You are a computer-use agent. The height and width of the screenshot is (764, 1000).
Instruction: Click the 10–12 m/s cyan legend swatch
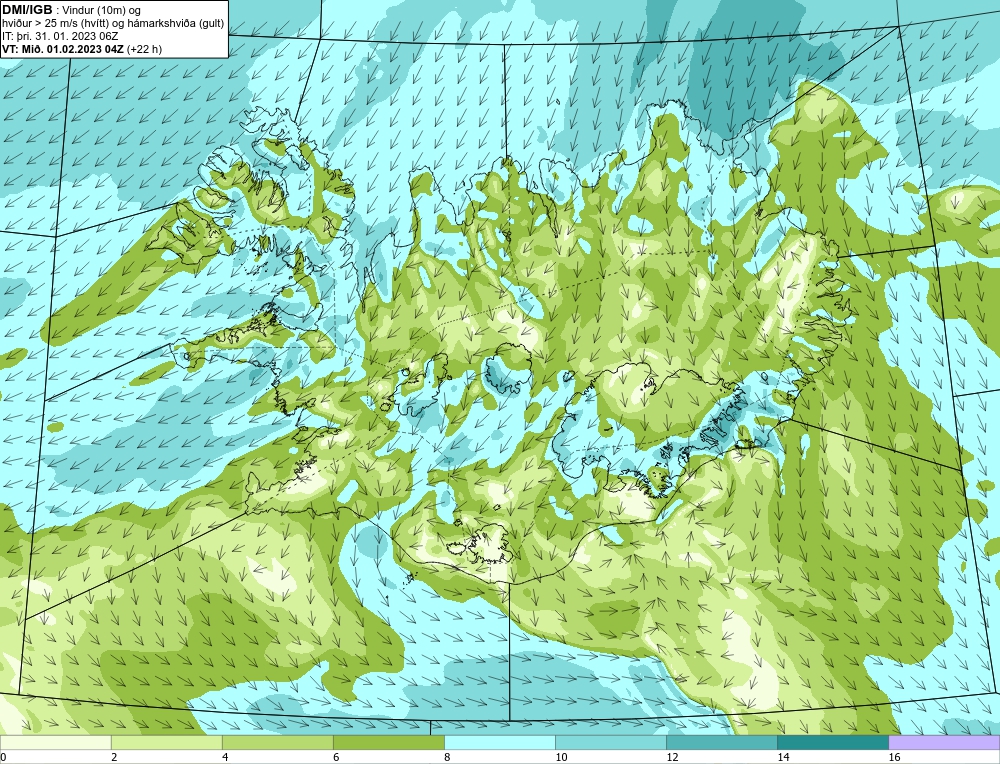(x=610, y=742)
